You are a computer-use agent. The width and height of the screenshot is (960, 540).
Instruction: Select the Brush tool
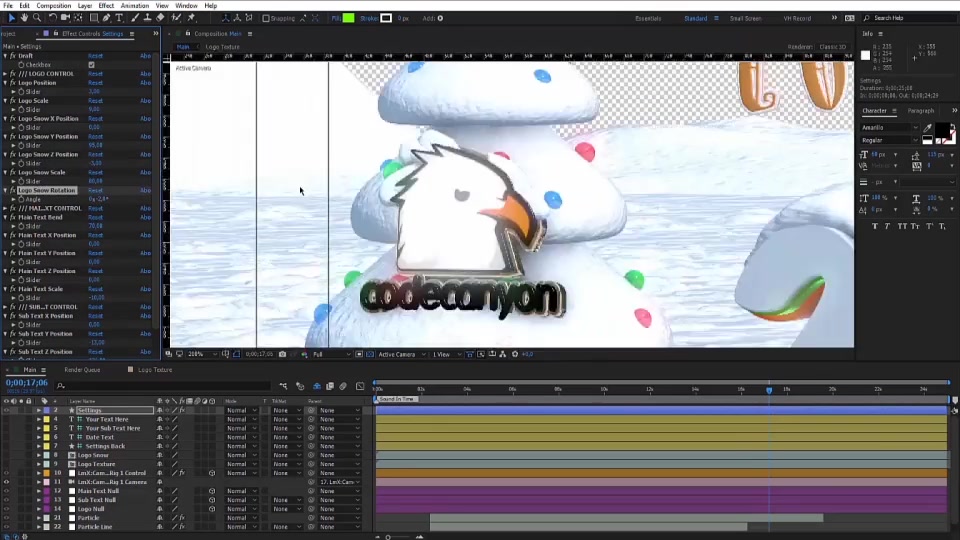pyautogui.click(x=135, y=18)
